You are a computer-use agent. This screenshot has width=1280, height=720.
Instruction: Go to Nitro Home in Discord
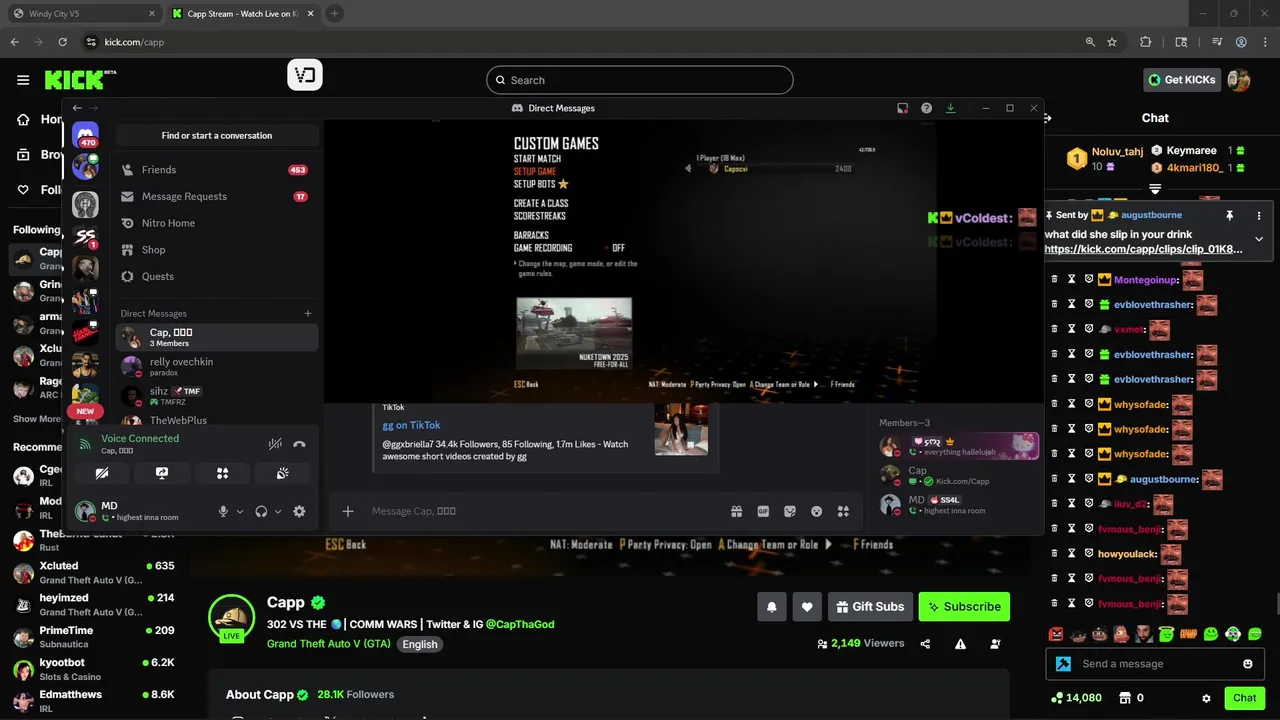point(217,223)
